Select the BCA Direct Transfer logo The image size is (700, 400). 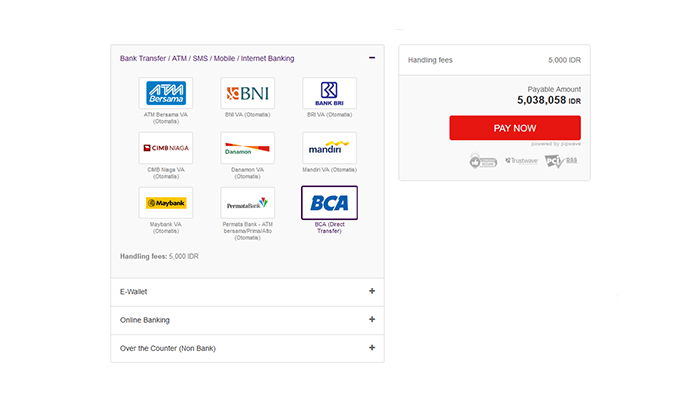click(x=329, y=203)
